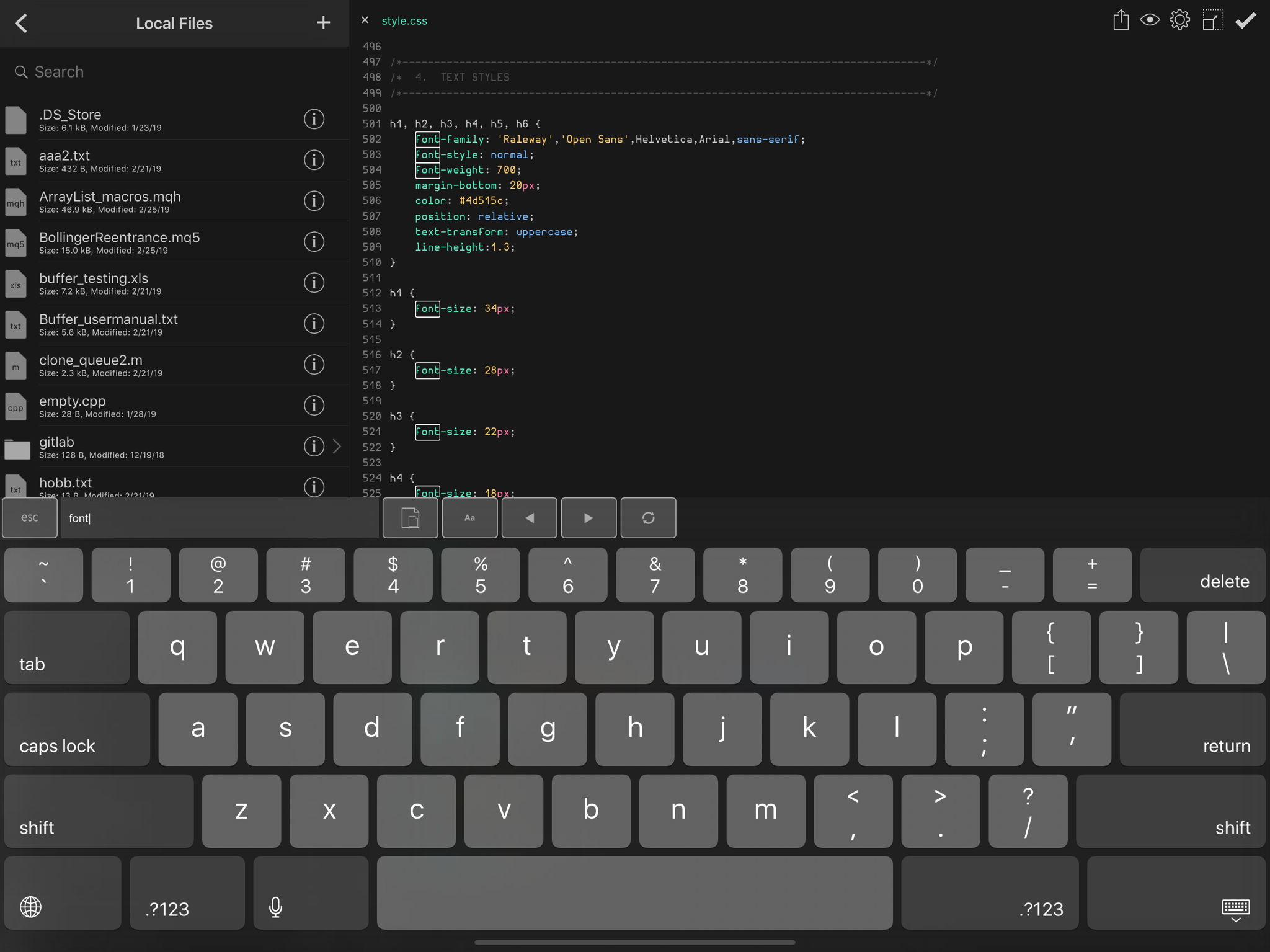Focus the Search field in Local Files
This screenshot has height=952, width=1270.
point(174,72)
